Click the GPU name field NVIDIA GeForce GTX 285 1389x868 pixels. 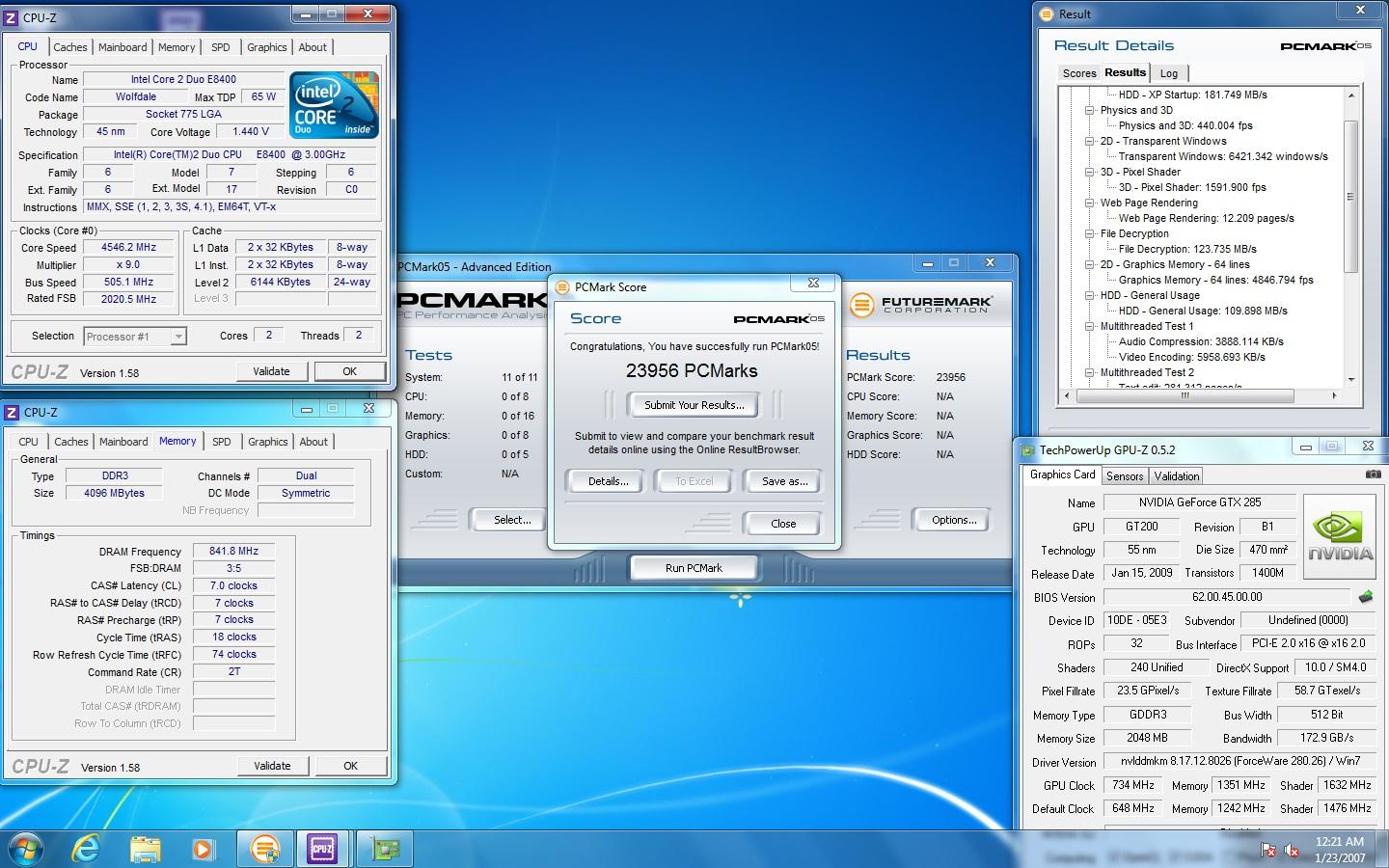[1198, 502]
